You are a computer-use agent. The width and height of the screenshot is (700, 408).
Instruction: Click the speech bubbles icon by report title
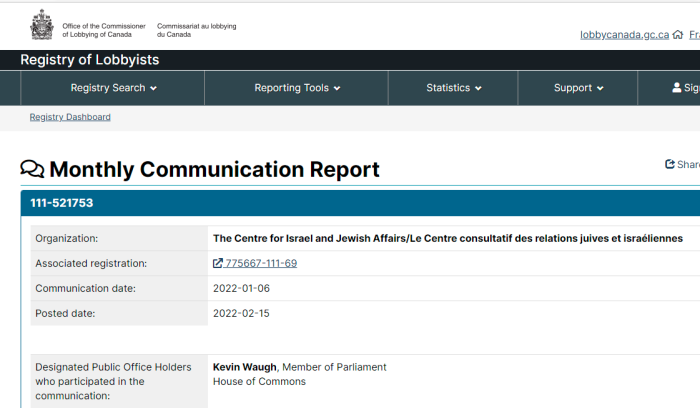pos(32,169)
